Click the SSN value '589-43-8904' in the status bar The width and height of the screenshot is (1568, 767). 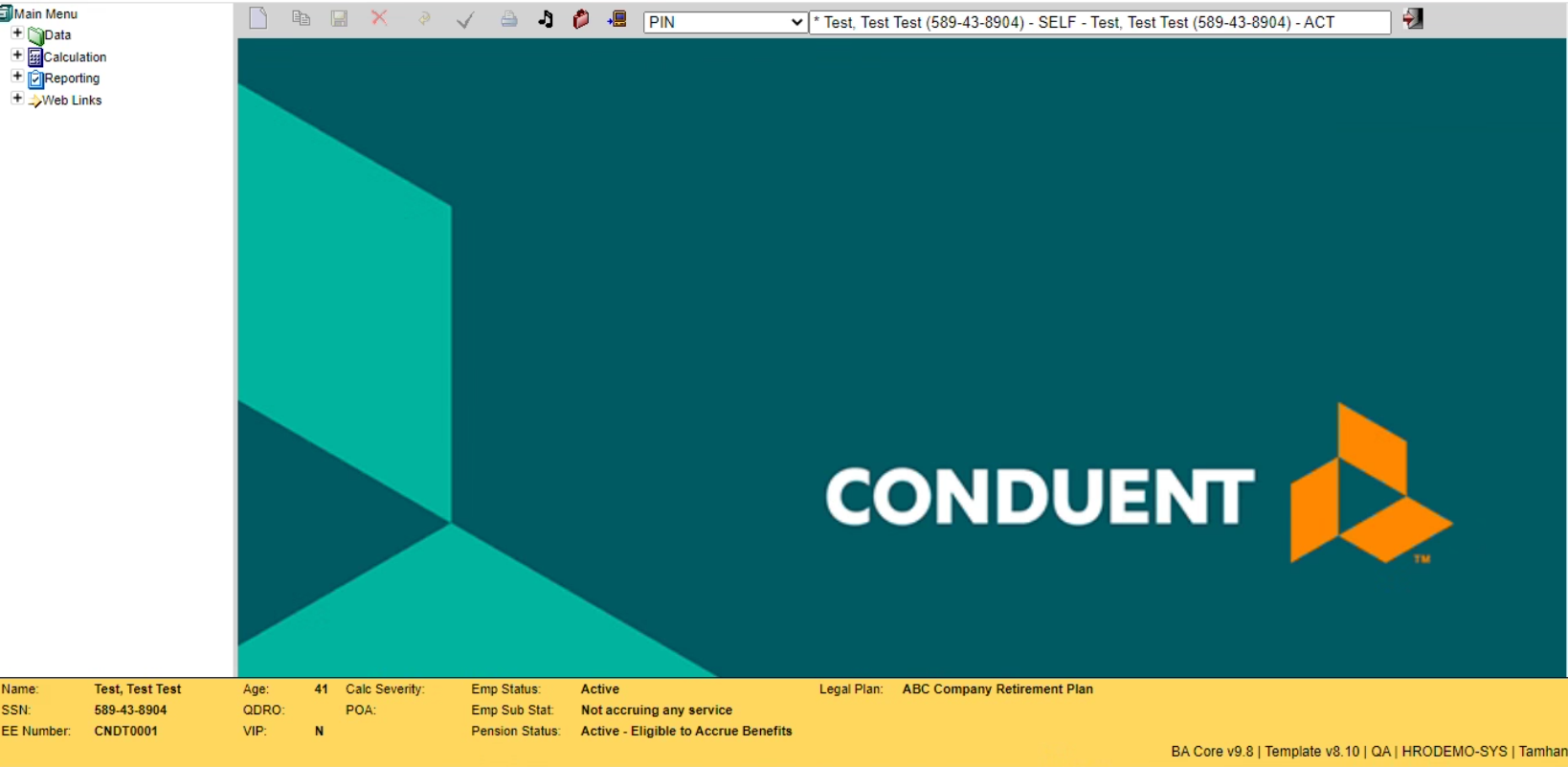point(130,710)
